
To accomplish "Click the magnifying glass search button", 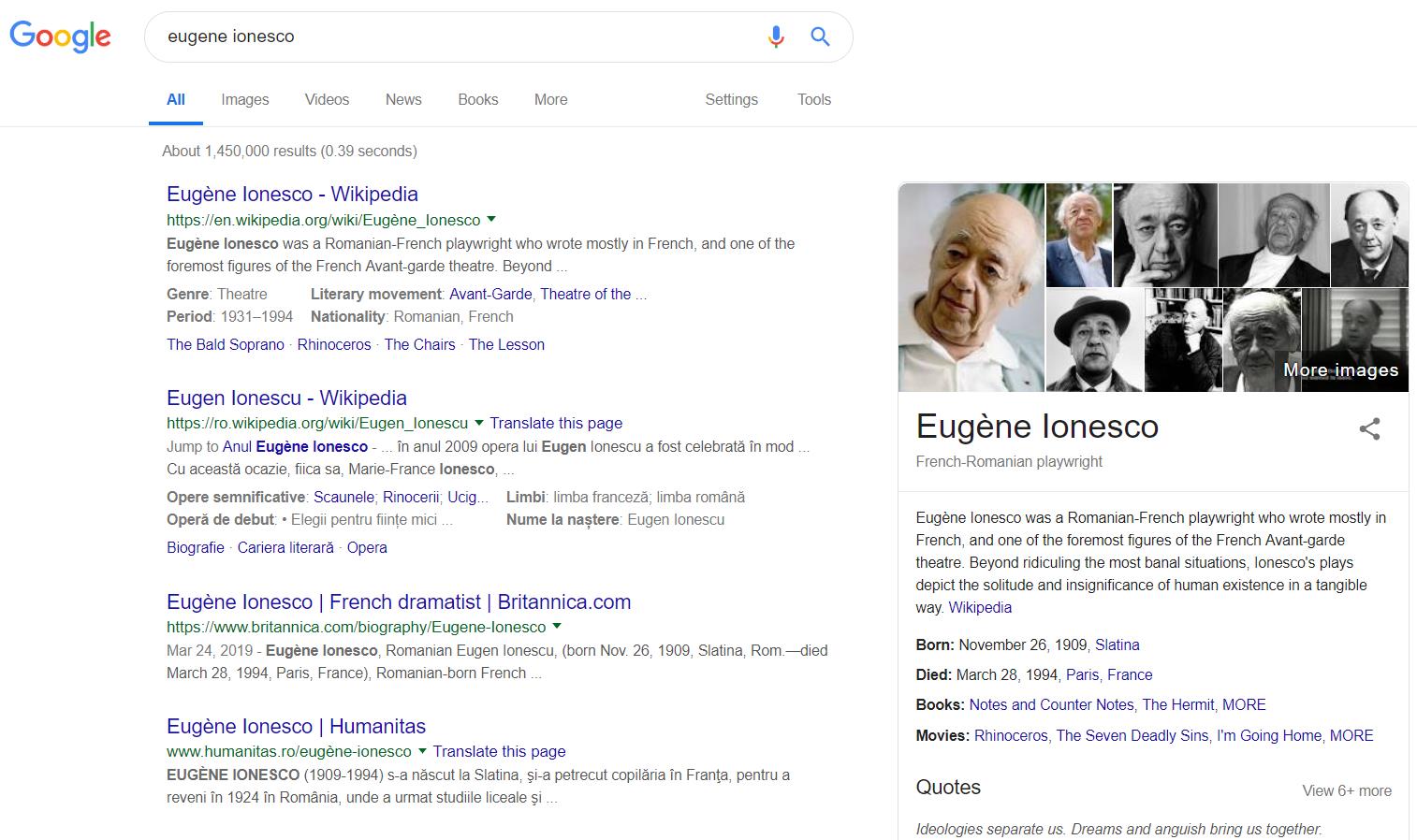I will (x=820, y=36).
